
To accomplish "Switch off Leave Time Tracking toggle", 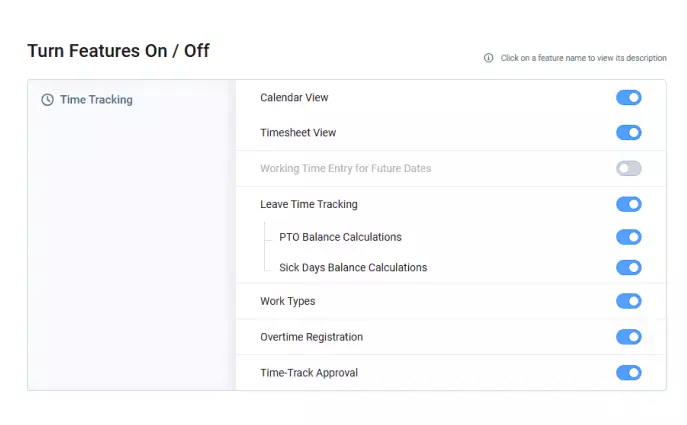I will [628, 205].
